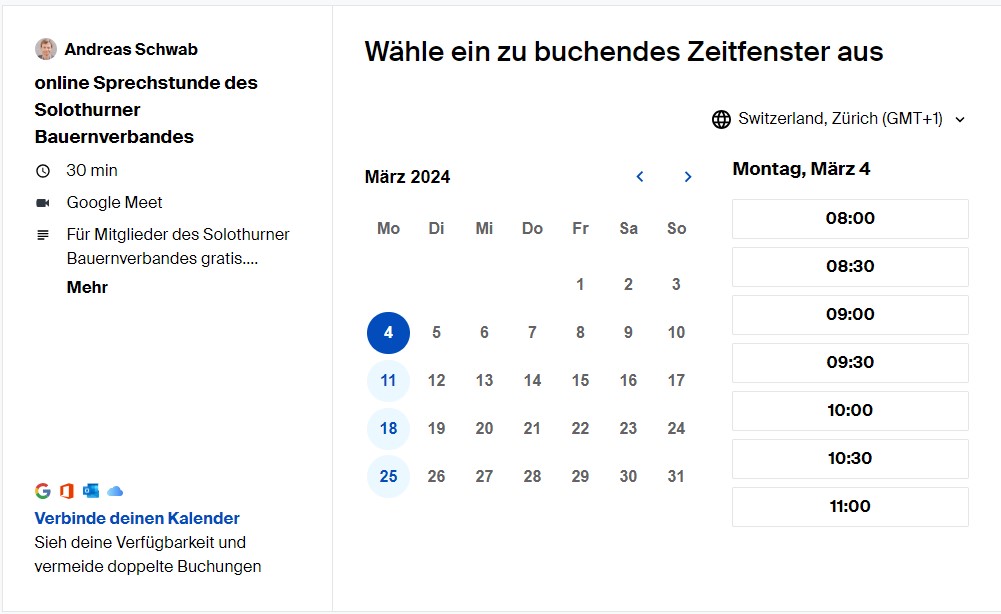Click Verbinde deinen Kalender link
The height and width of the screenshot is (614, 1001).
pyautogui.click(x=137, y=518)
